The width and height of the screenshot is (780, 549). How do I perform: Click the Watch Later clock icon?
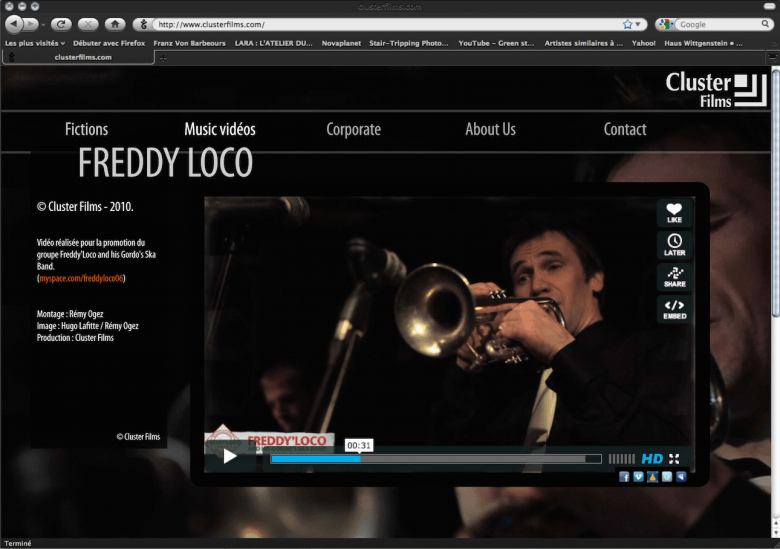(x=674, y=244)
